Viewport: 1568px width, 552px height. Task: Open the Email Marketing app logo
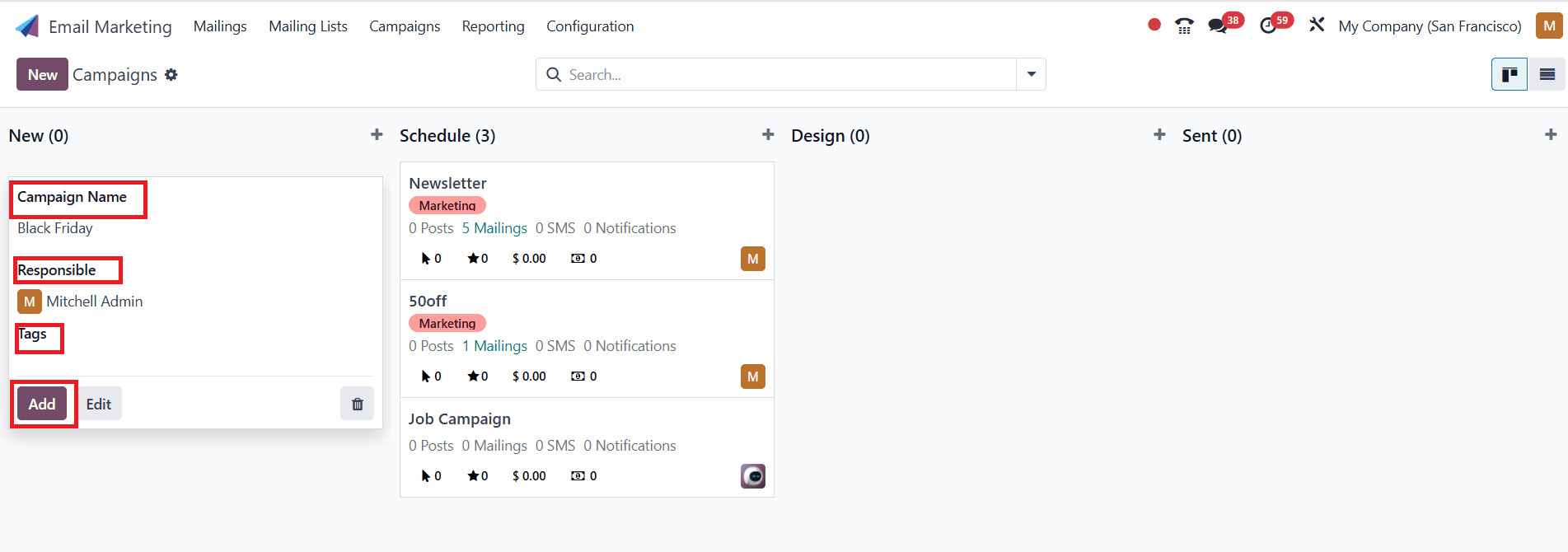tap(27, 26)
